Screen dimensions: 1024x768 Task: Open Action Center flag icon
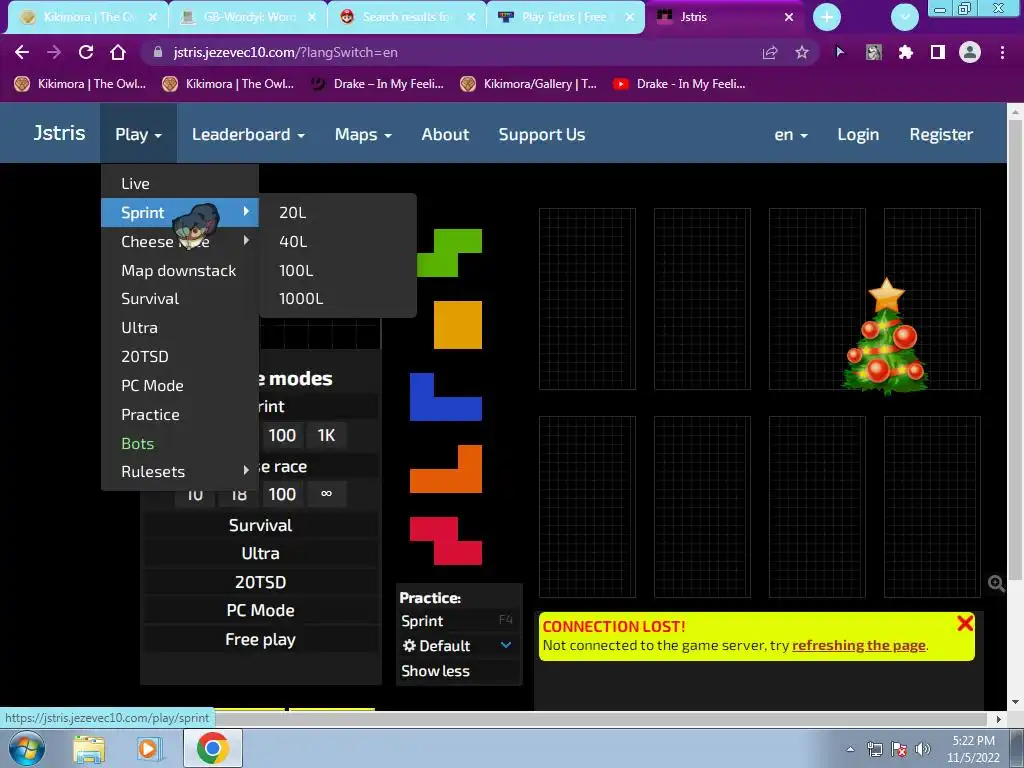click(899, 749)
